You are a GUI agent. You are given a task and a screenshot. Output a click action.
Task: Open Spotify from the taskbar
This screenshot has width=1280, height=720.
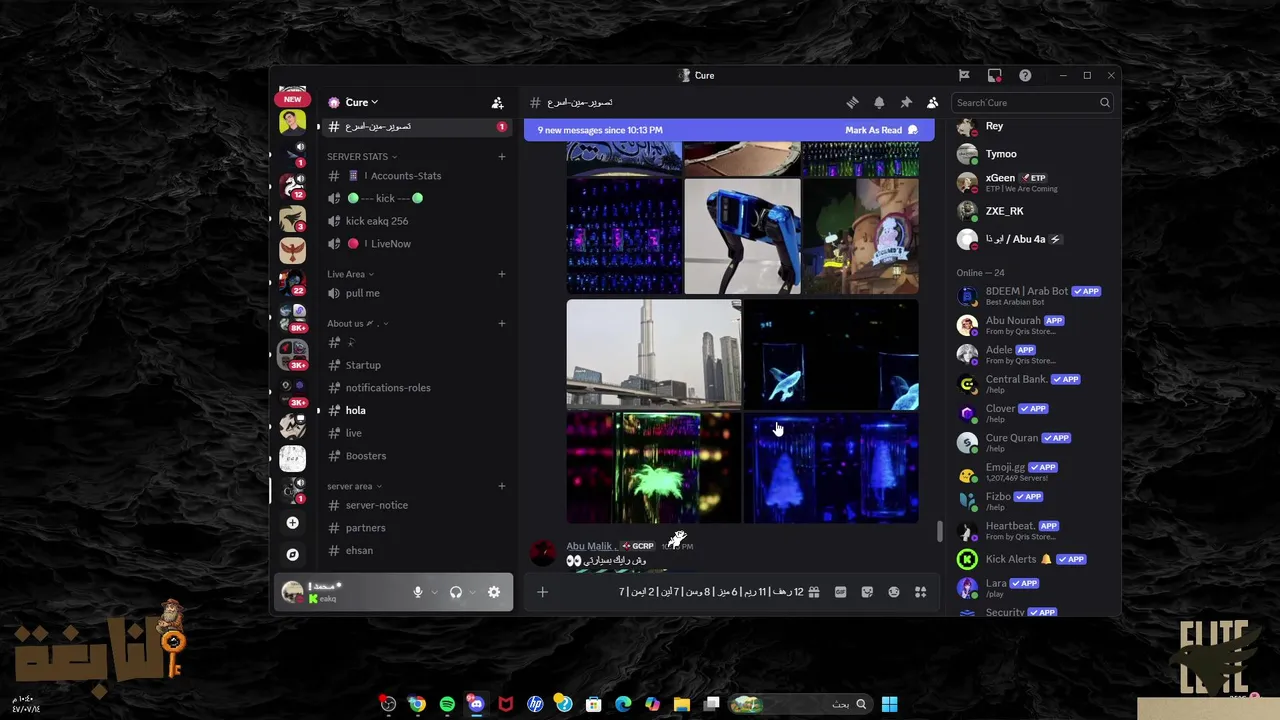pos(447,704)
